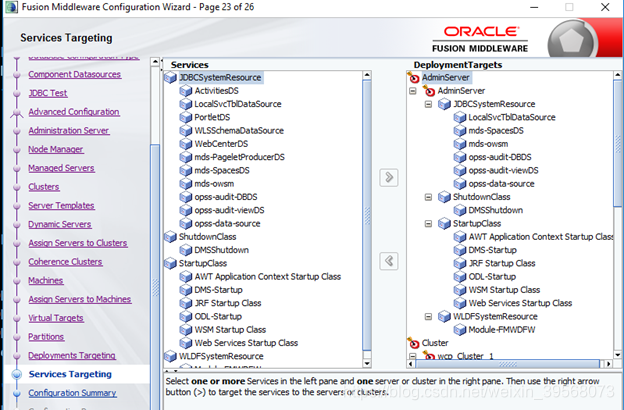Click DMSShutdown cube icon in Services pane
Image resolution: width=624 pixels, height=410 pixels.
coord(186,250)
